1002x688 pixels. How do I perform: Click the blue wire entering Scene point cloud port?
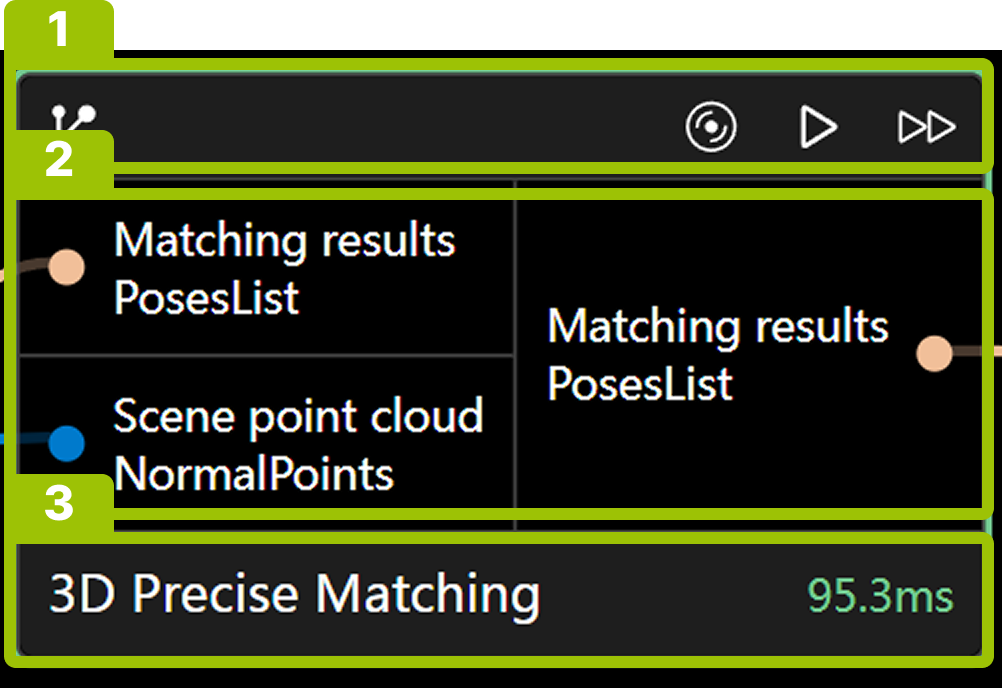pyautogui.click(x=22, y=439)
